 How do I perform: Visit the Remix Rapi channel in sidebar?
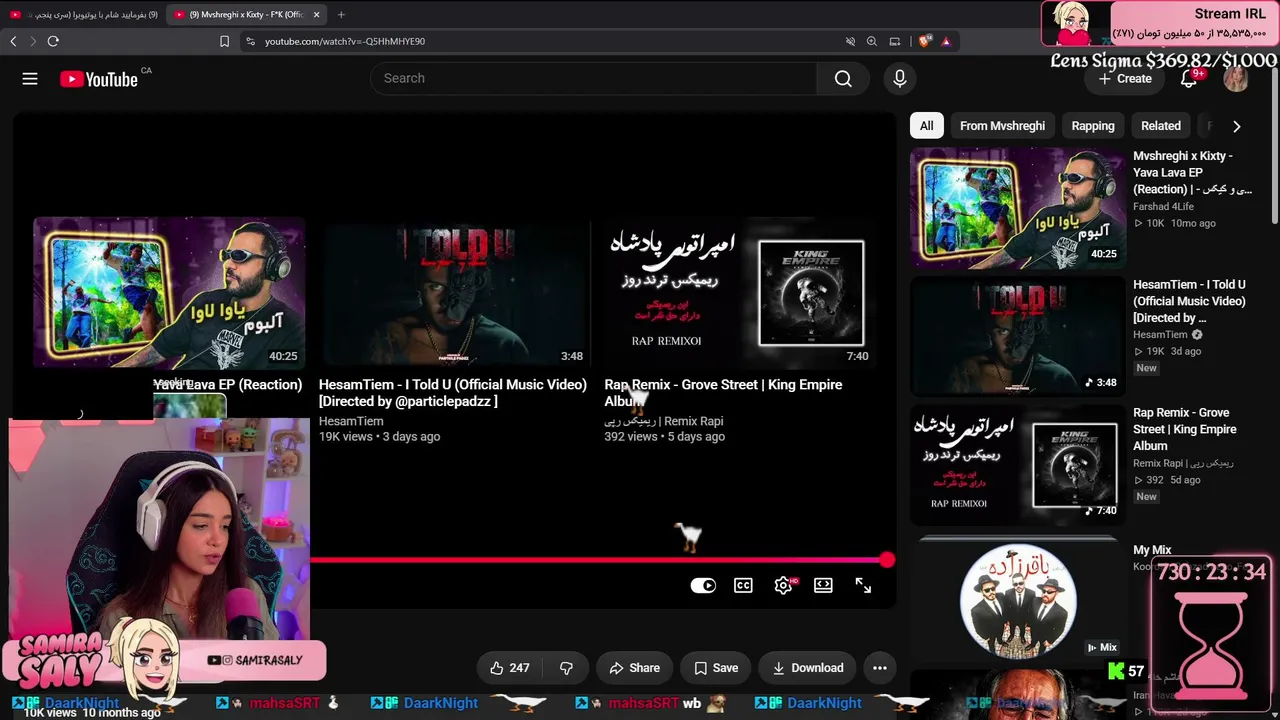click(x=1183, y=463)
